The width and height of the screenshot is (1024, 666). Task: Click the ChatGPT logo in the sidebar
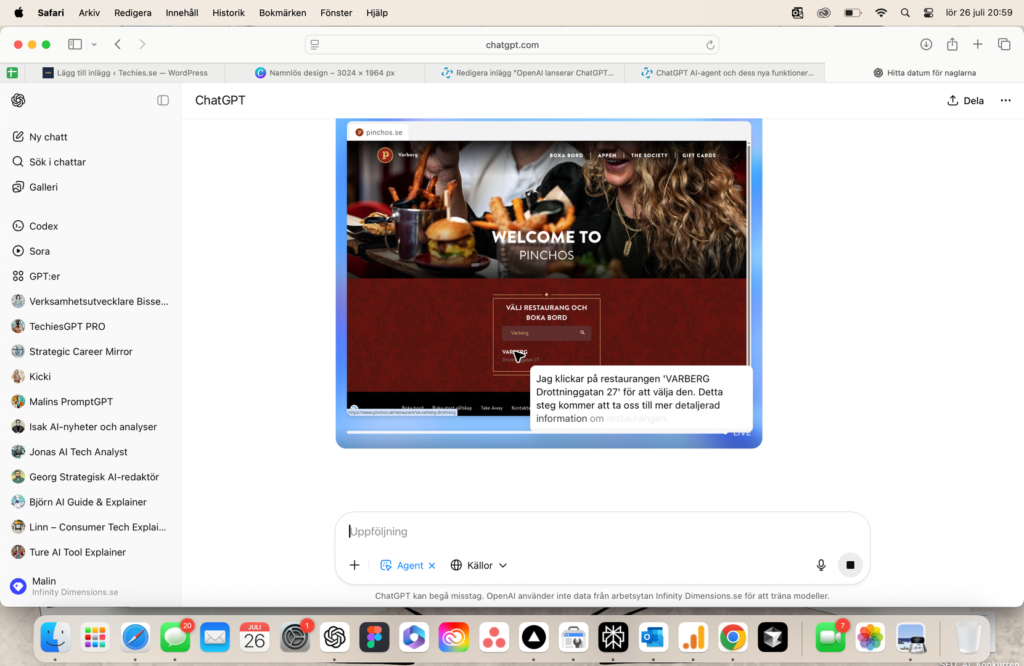coord(18,100)
